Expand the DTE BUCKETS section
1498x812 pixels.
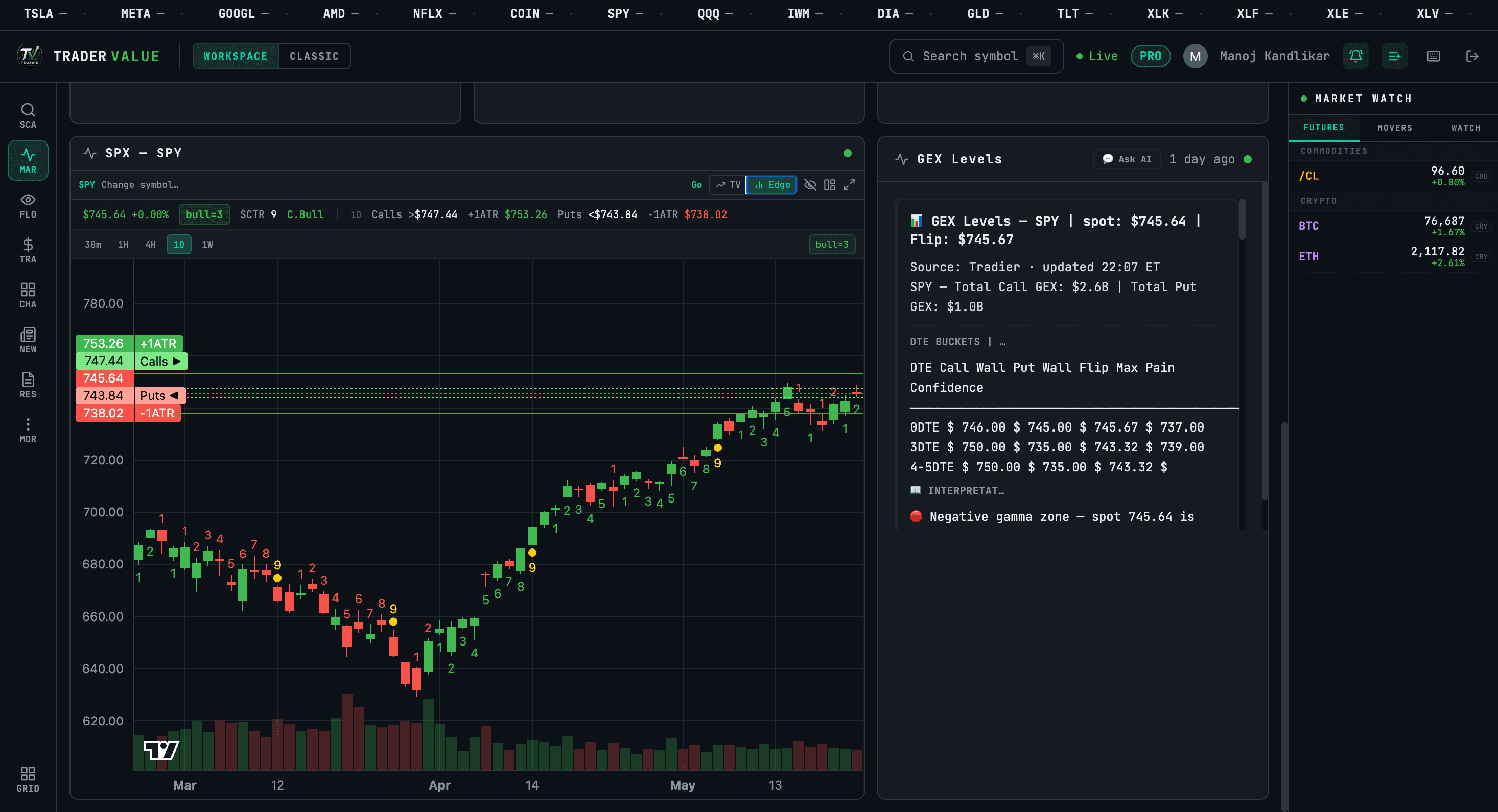(x=957, y=342)
